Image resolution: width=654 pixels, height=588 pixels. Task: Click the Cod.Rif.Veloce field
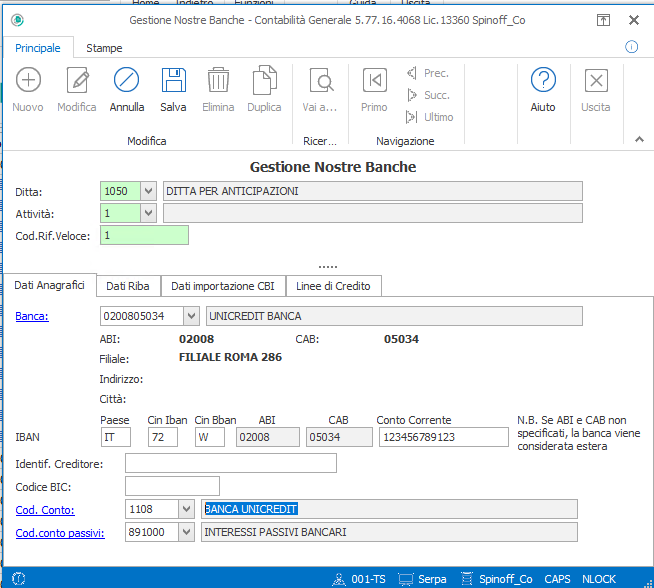(144, 235)
